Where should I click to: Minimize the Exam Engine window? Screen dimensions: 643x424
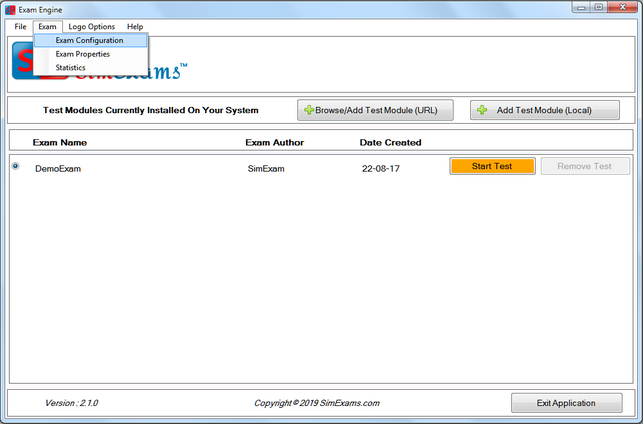pyautogui.click(x=581, y=7)
